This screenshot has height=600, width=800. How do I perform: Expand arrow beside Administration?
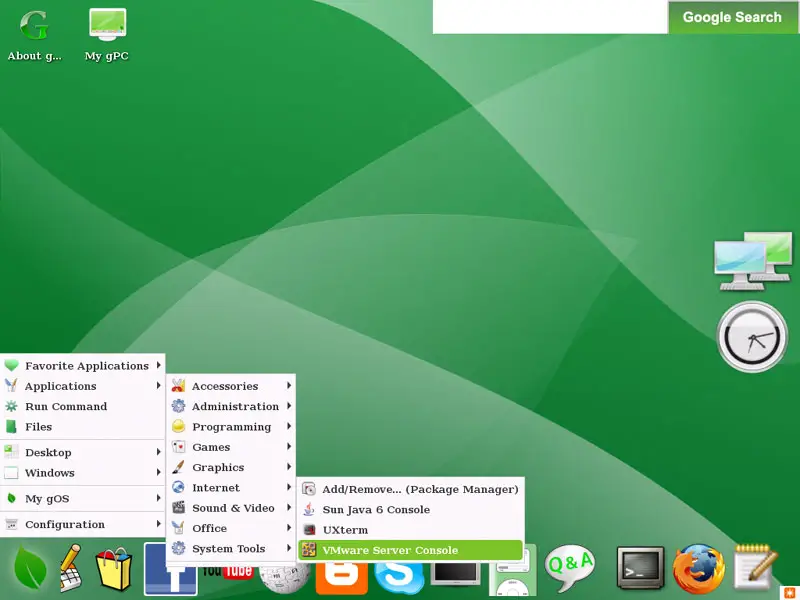click(x=289, y=406)
